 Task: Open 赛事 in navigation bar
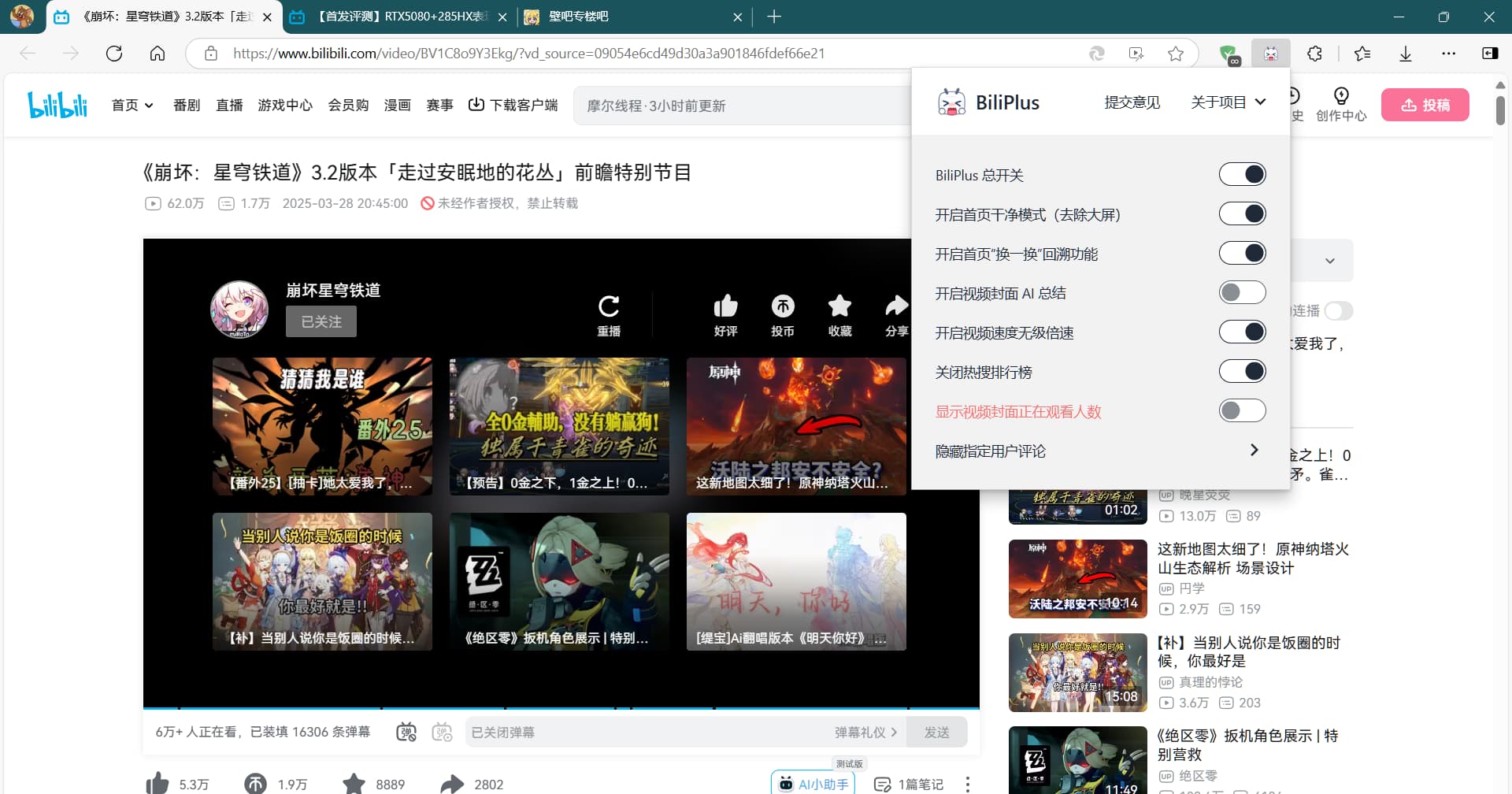pyautogui.click(x=439, y=105)
